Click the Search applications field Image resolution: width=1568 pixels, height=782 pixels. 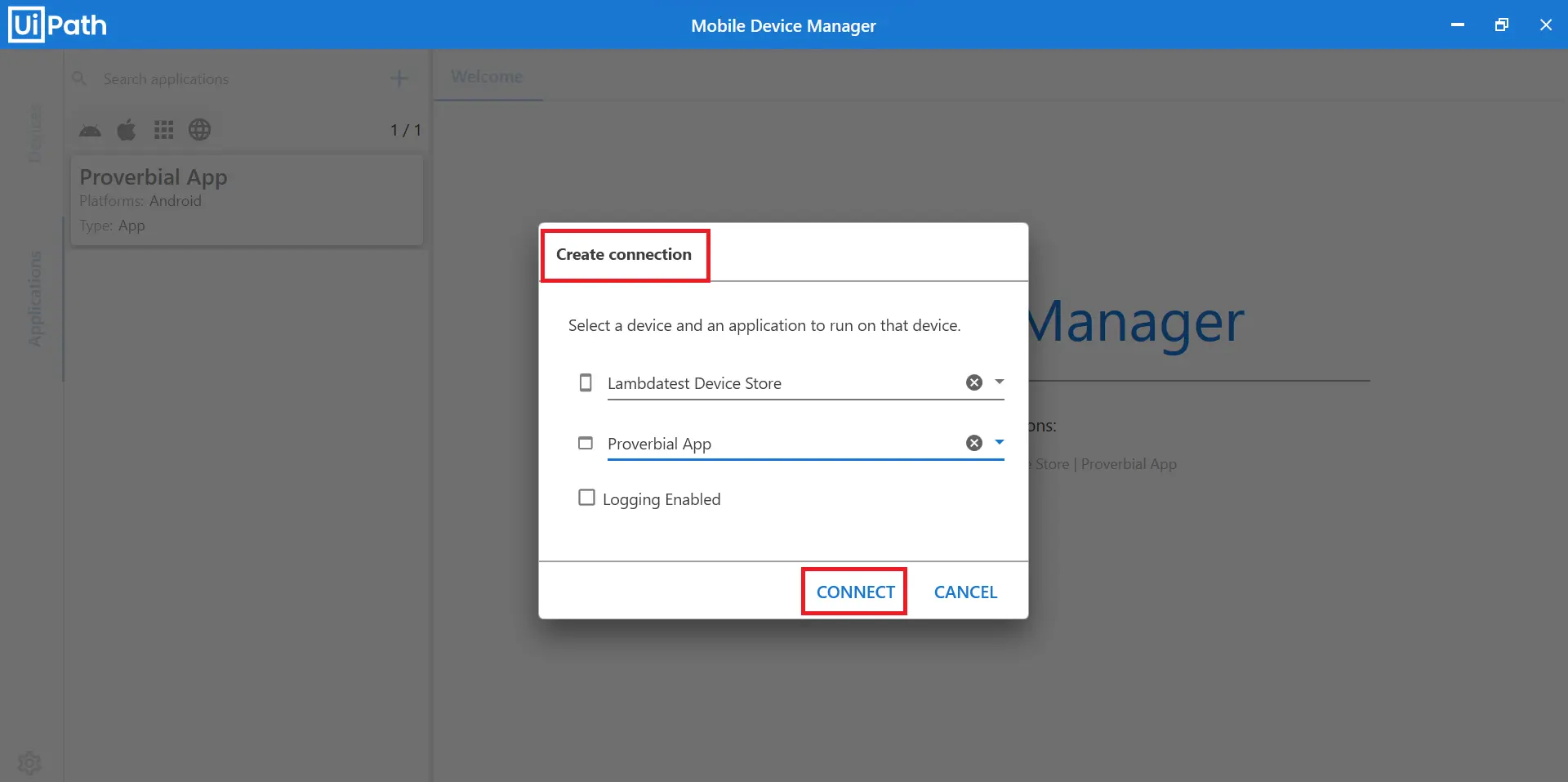point(237,79)
